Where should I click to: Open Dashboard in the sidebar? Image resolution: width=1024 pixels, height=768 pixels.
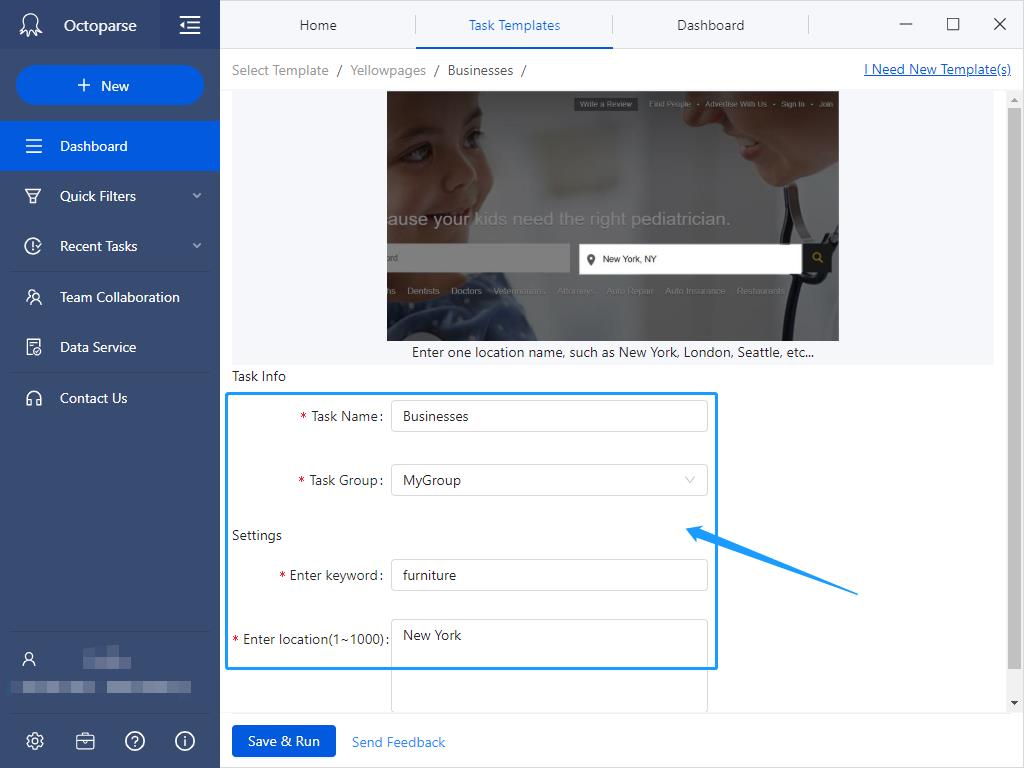(110, 146)
